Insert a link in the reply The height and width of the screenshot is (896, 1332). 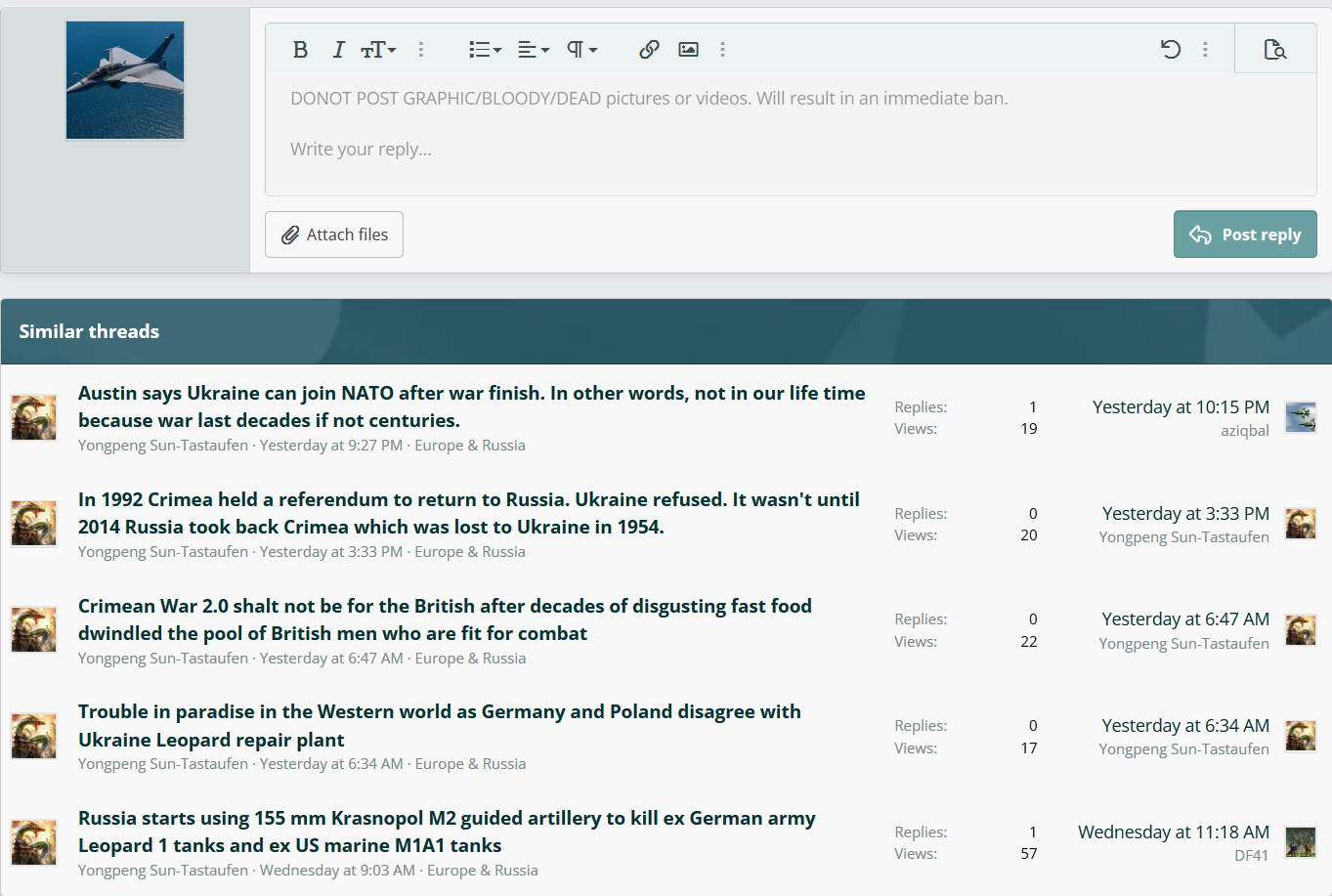[649, 50]
